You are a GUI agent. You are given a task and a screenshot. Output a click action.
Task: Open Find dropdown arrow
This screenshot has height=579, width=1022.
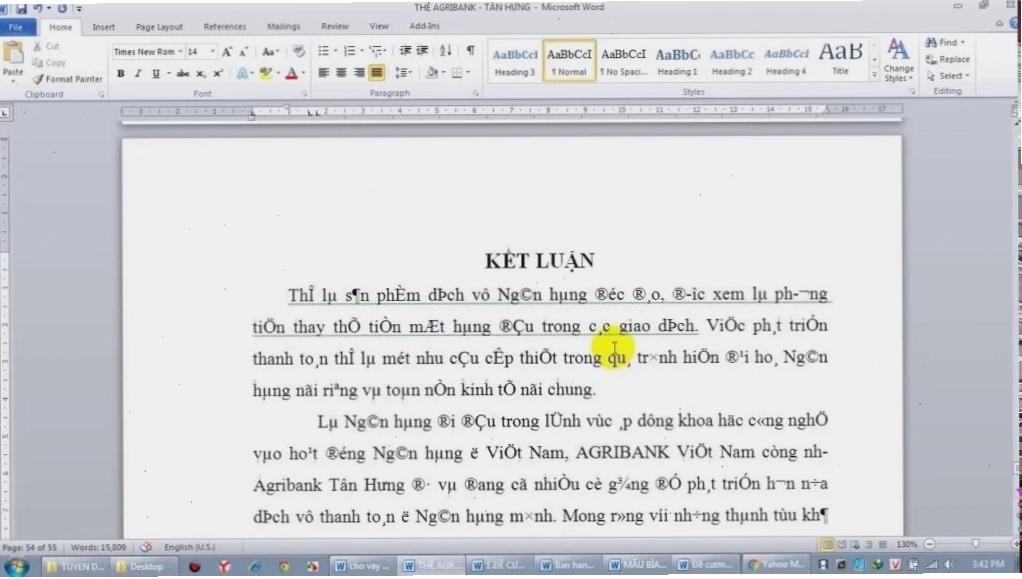pyautogui.click(x=963, y=42)
